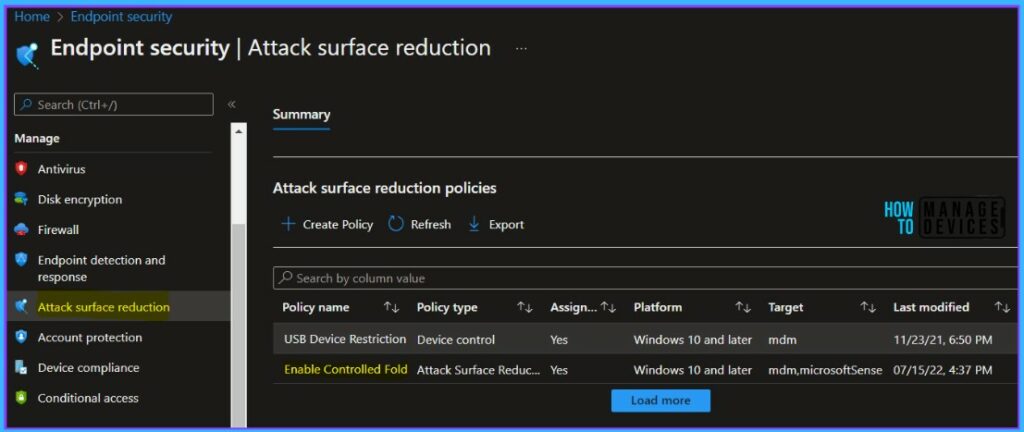This screenshot has width=1024, height=432.
Task: Open Device compliance menu item
Action: pyautogui.click(x=88, y=367)
